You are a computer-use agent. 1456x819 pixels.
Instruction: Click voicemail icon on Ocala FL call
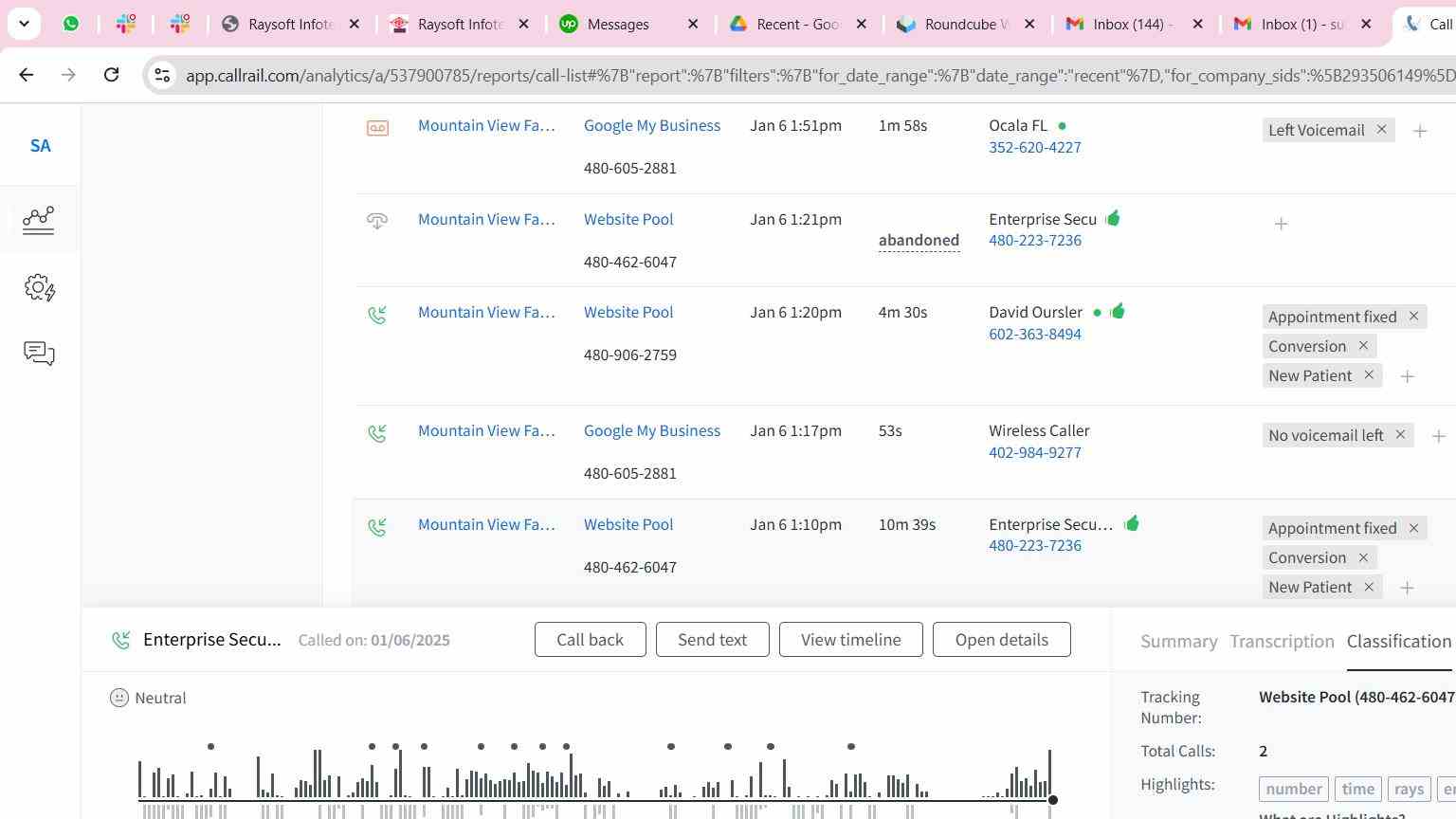[x=377, y=128]
